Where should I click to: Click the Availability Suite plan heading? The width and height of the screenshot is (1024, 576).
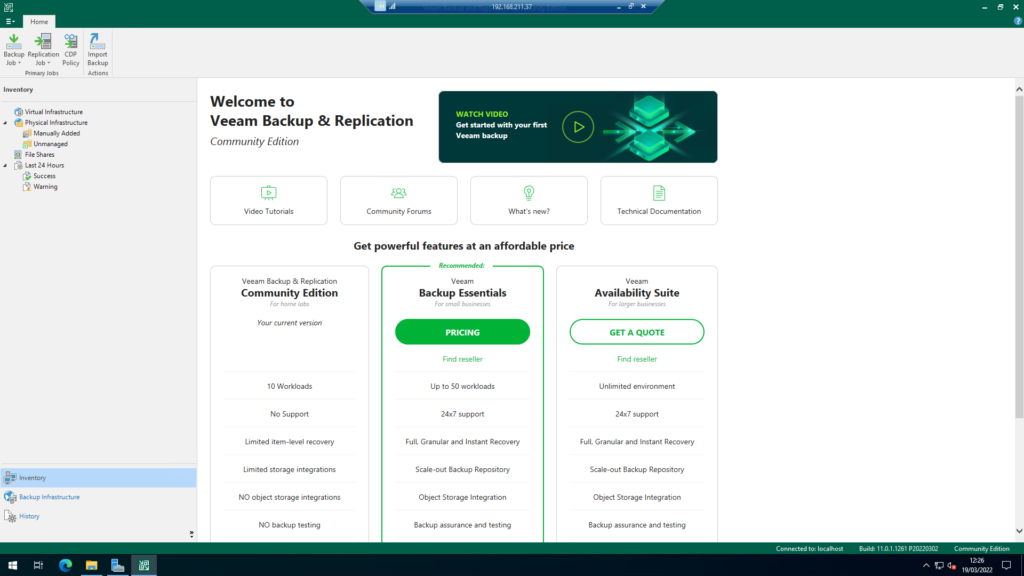click(637, 293)
